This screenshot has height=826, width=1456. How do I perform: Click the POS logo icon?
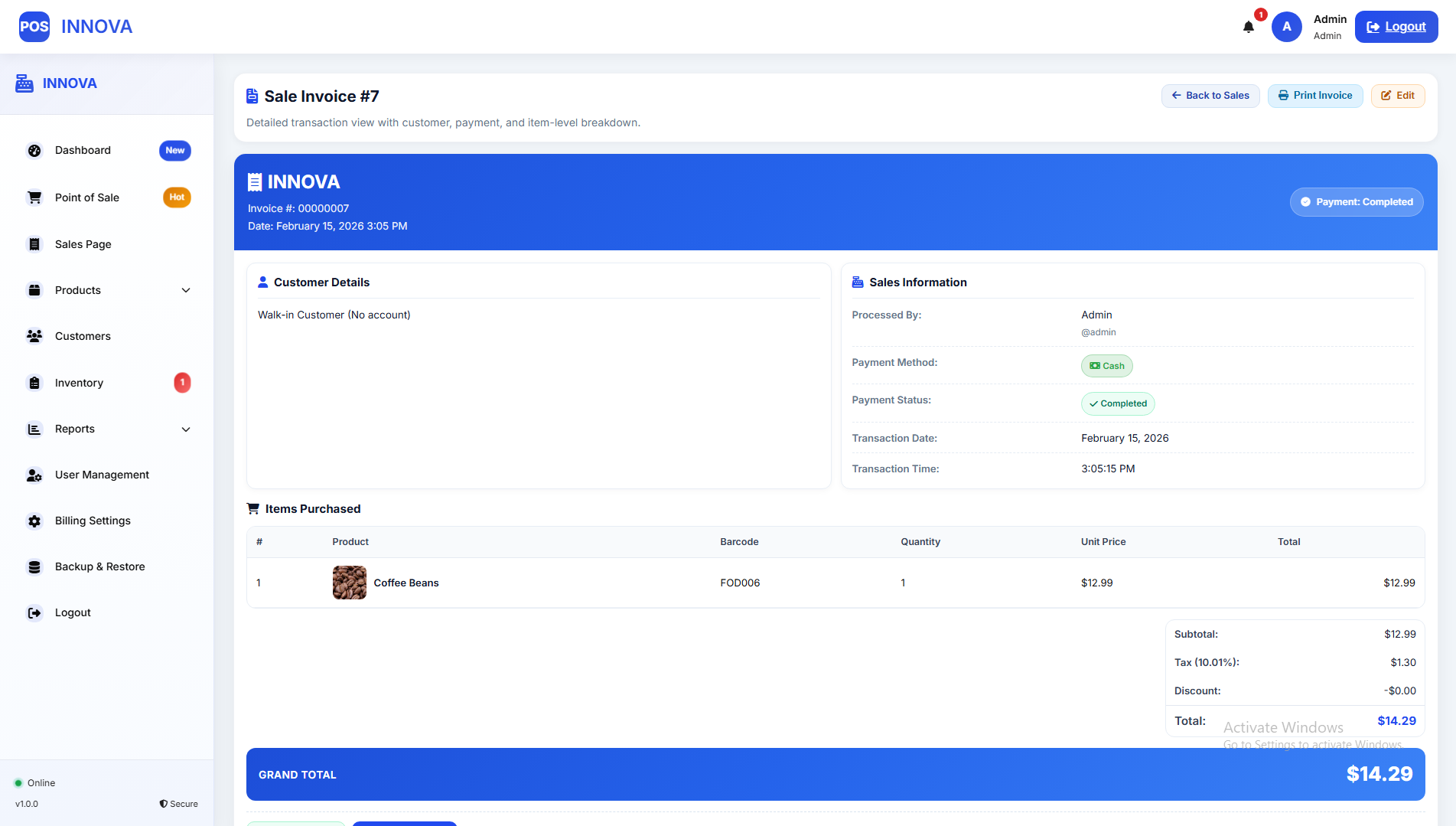(34, 27)
